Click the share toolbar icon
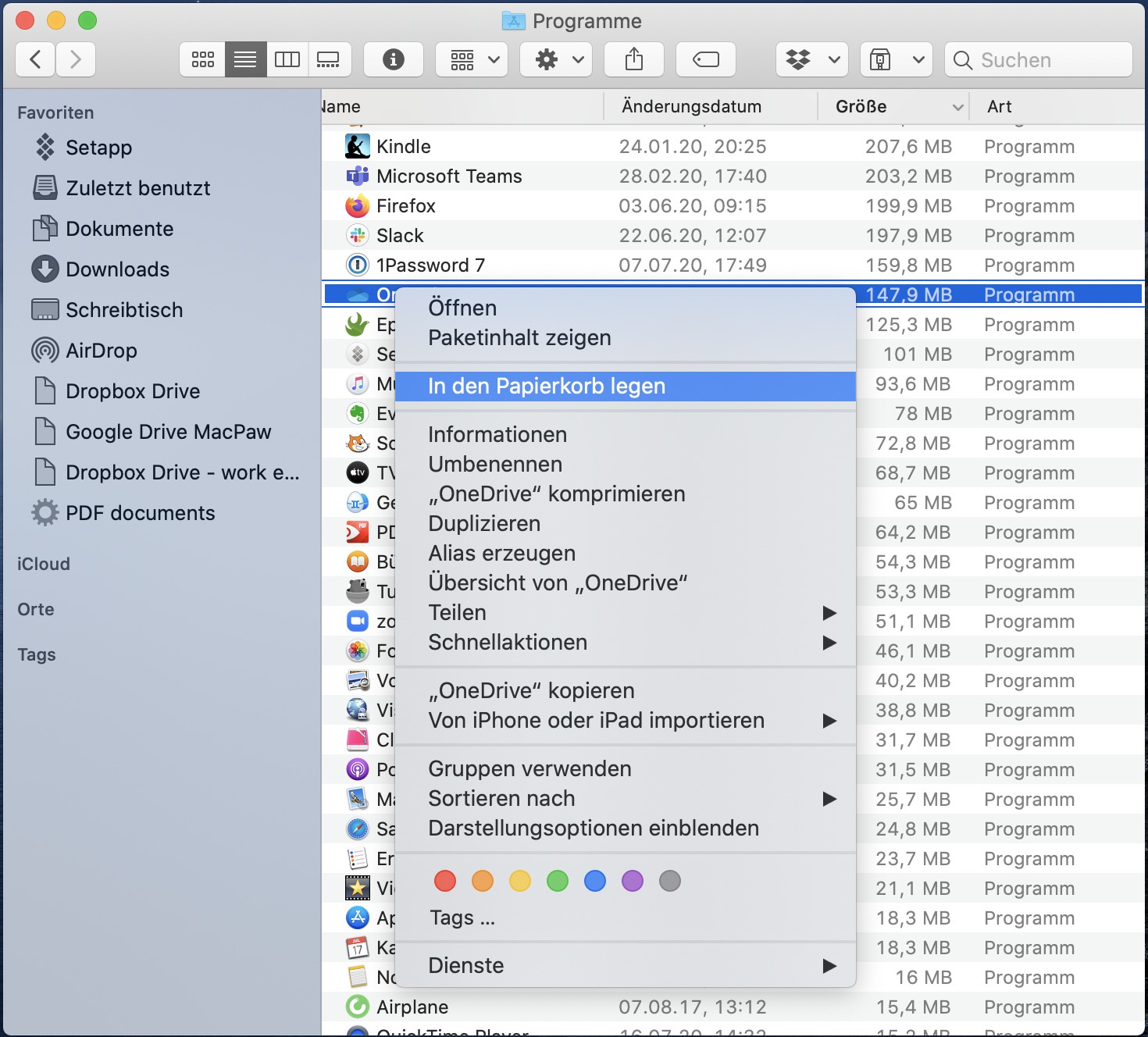Image resolution: width=1148 pixels, height=1037 pixels. coord(634,59)
